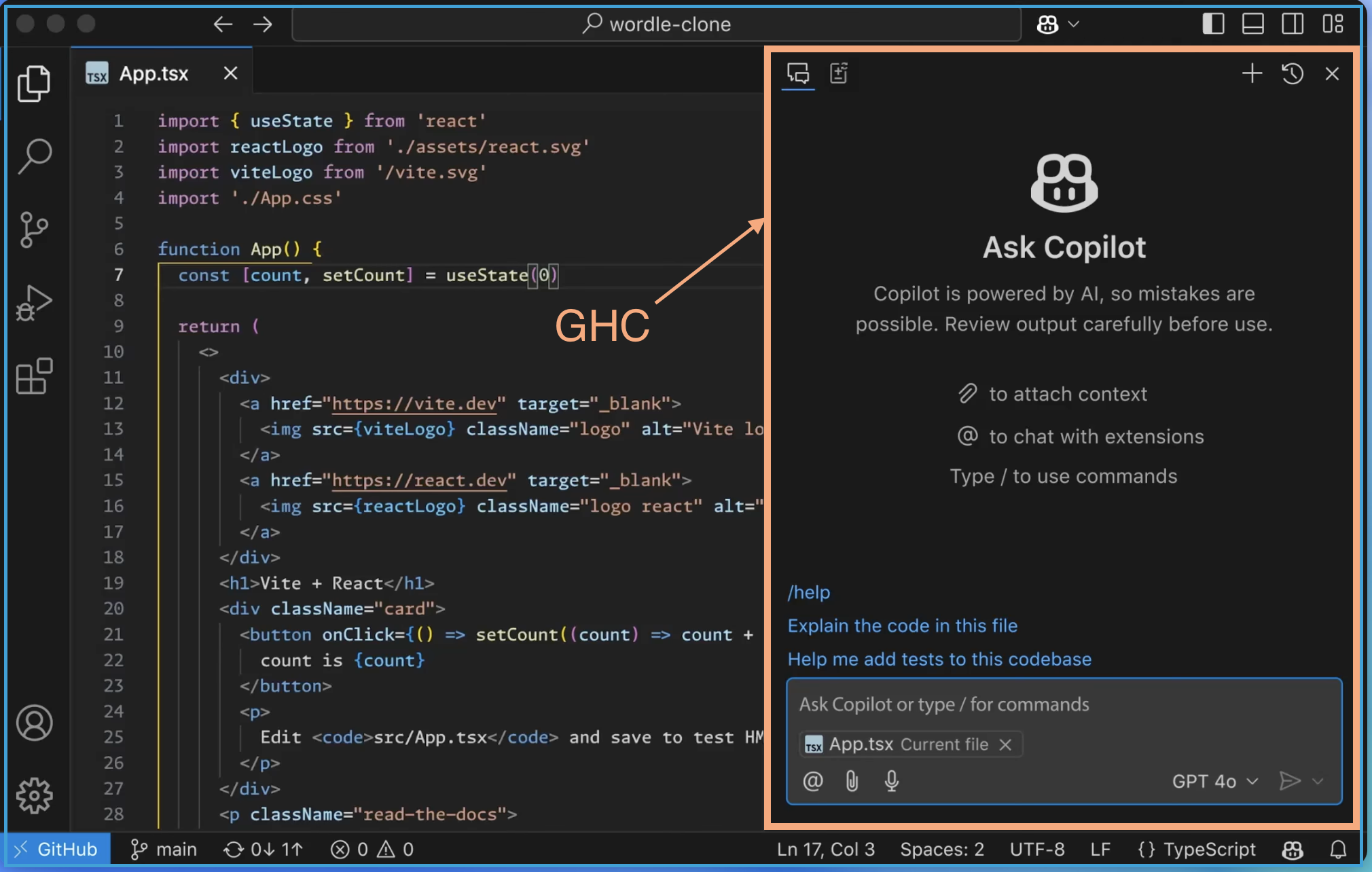
Task: Switch to Copilot Edits tab
Action: pyautogui.click(x=839, y=73)
